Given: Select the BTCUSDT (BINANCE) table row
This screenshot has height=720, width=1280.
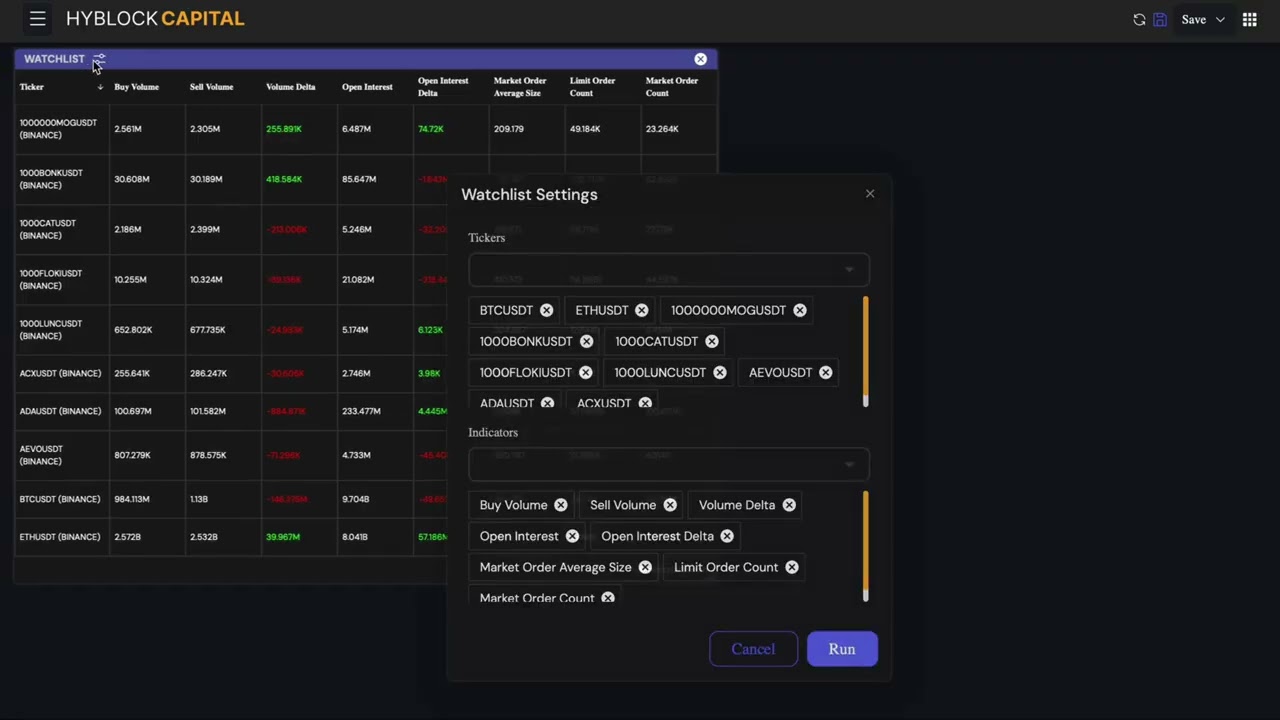Looking at the screenshot, I should click(365, 499).
